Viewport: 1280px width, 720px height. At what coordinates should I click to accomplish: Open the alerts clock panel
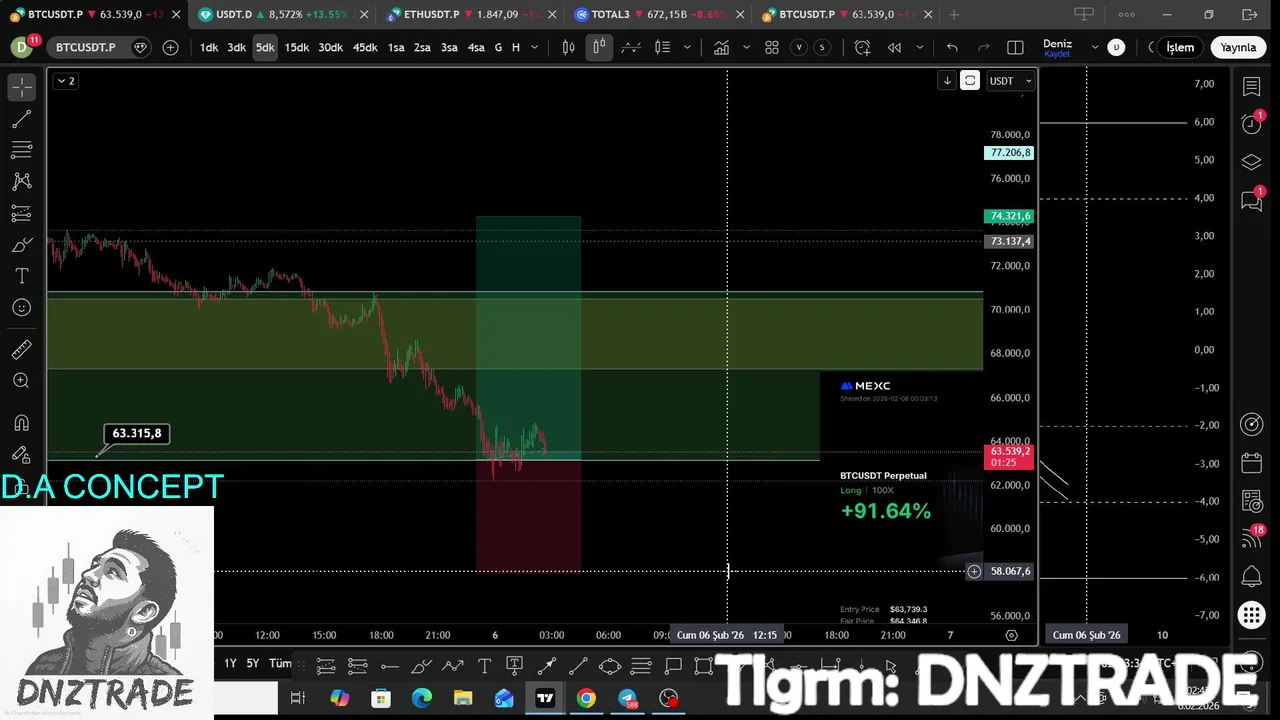coord(1251,124)
